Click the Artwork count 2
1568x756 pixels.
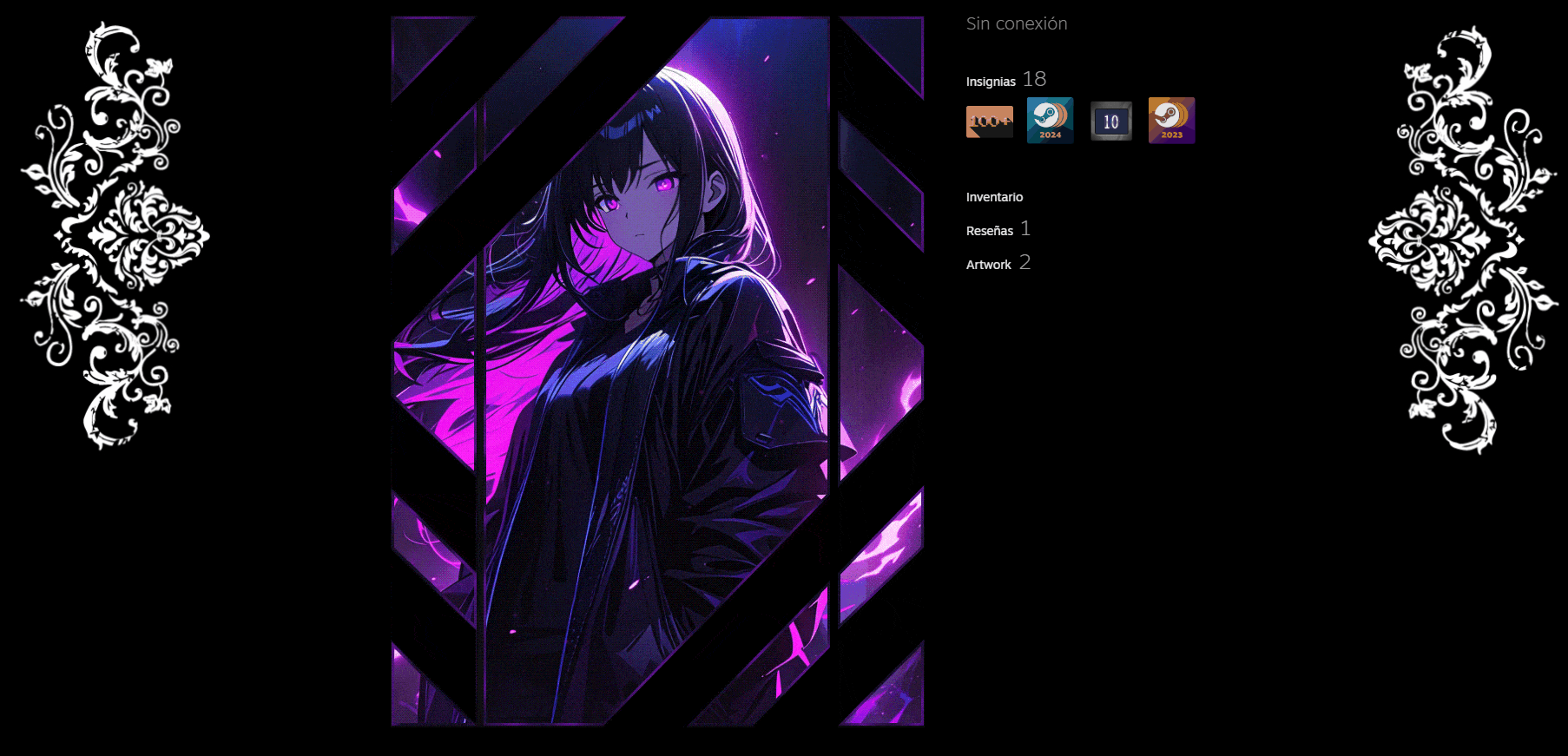click(x=1025, y=262)
